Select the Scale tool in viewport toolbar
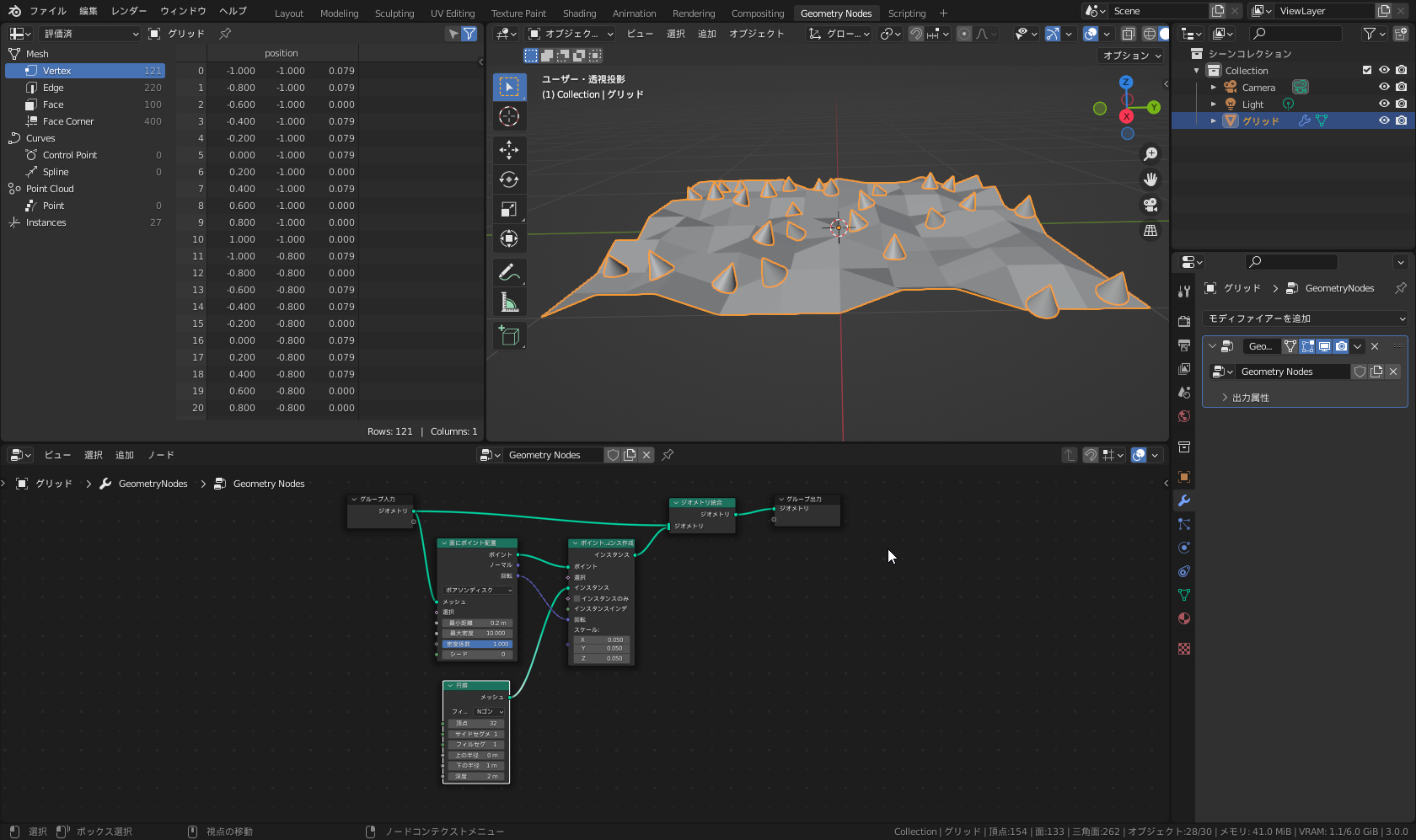The image size is (1416, 840). (509, 209)
